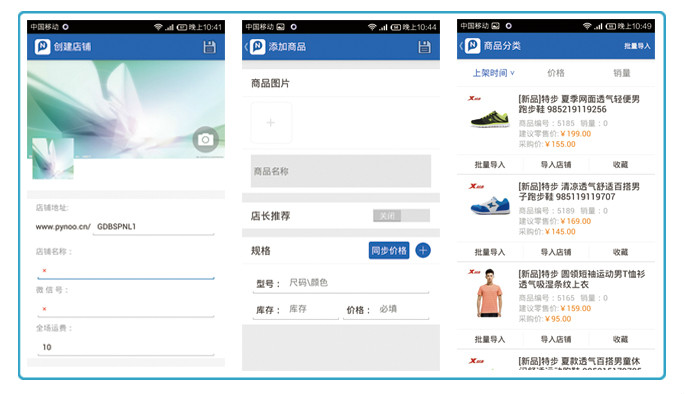Image resolution: width=685 pixels, height=394 pixels.
Task: Go back from the 添加商品 screen
Action: pyautogui.click(x=246, y=46)
